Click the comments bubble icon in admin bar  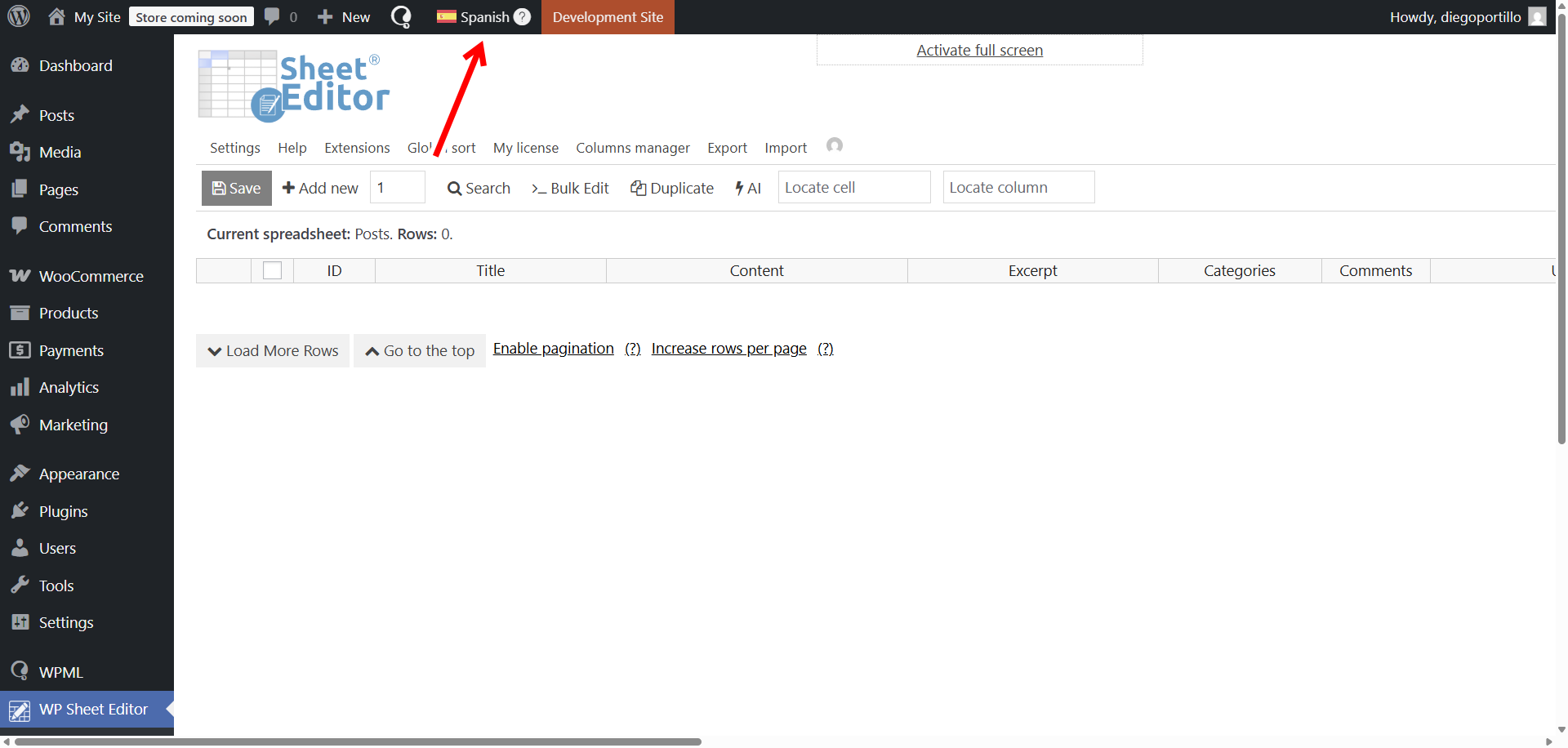click(273, 16)
